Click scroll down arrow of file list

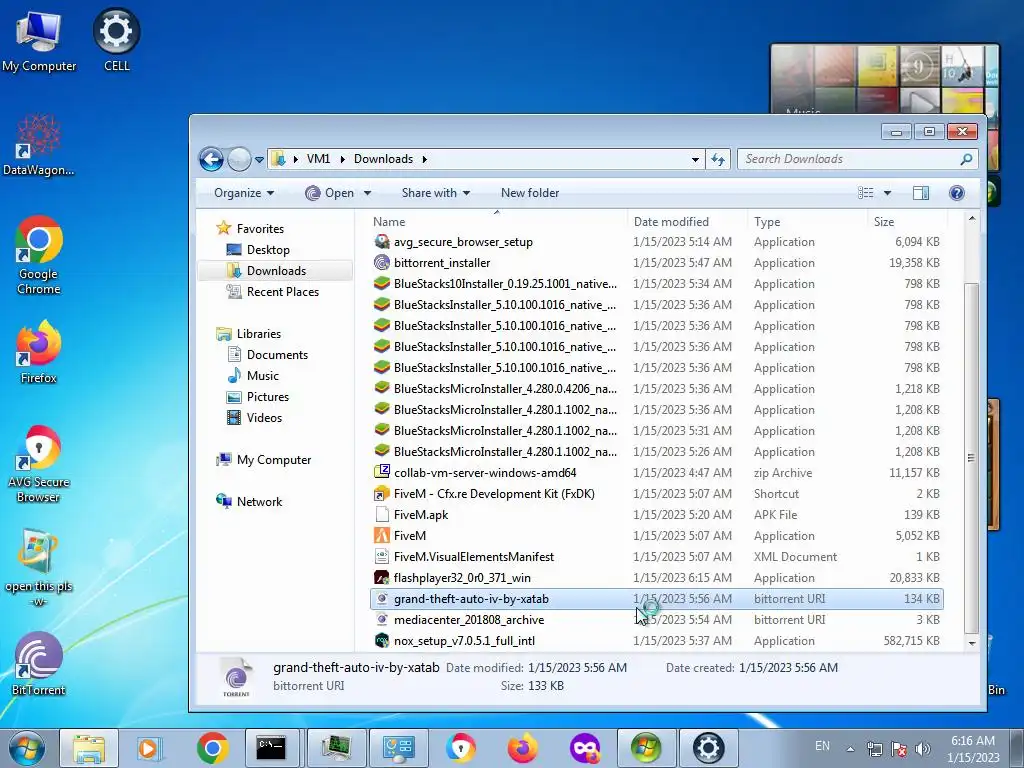pos(971,643)
